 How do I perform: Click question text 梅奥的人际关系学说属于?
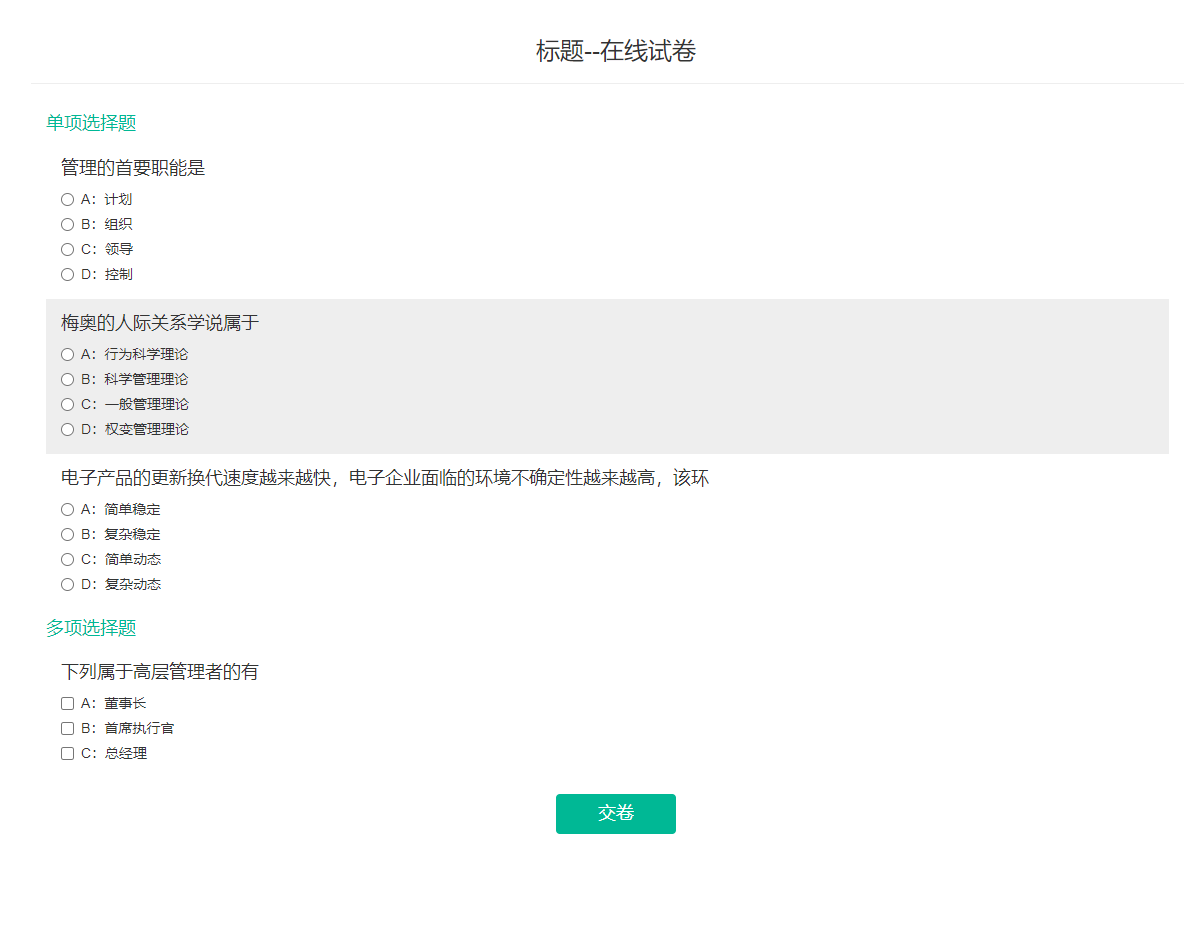(160, 322)
